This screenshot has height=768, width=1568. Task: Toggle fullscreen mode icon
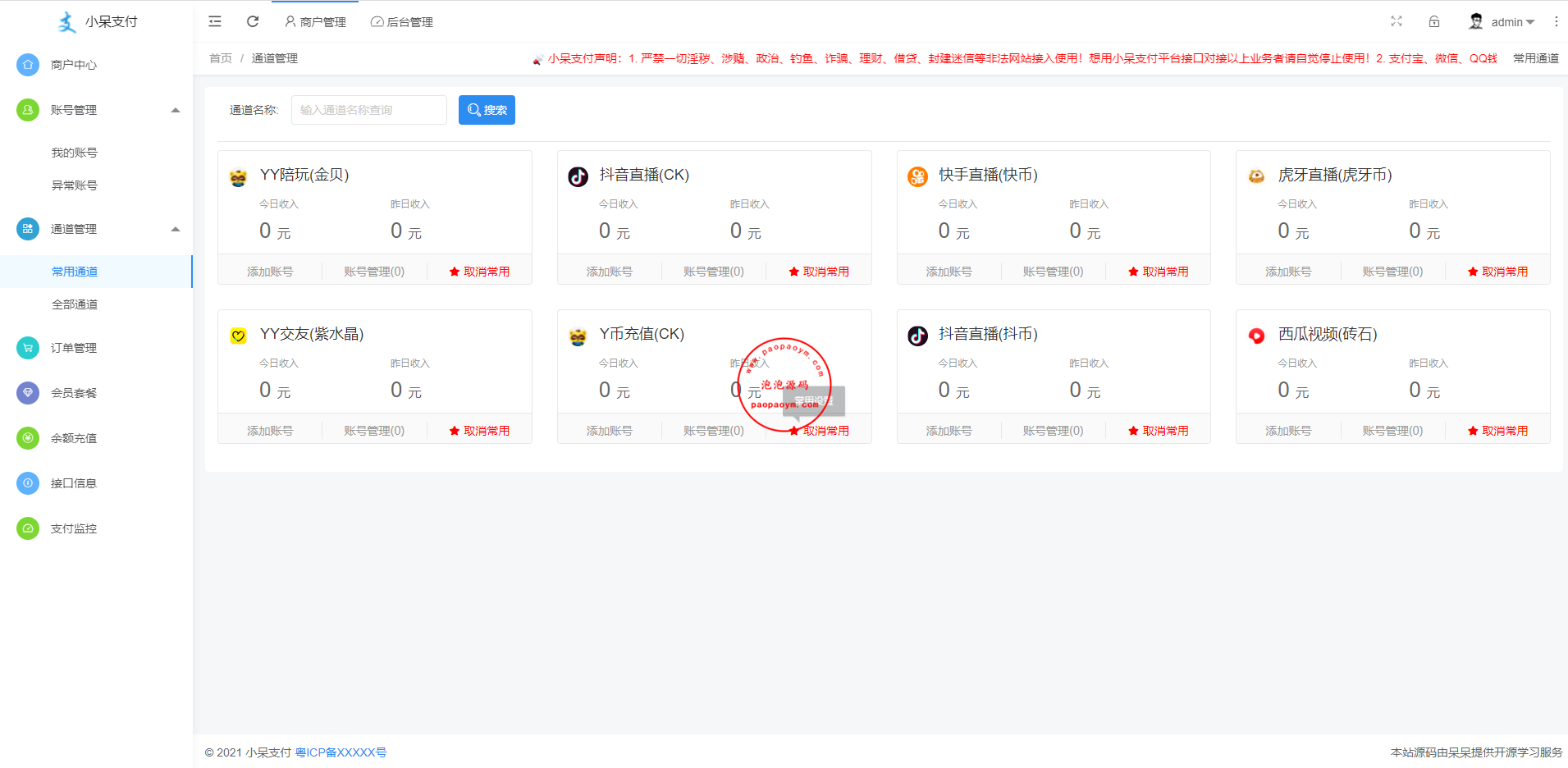tap(1397, 21)
